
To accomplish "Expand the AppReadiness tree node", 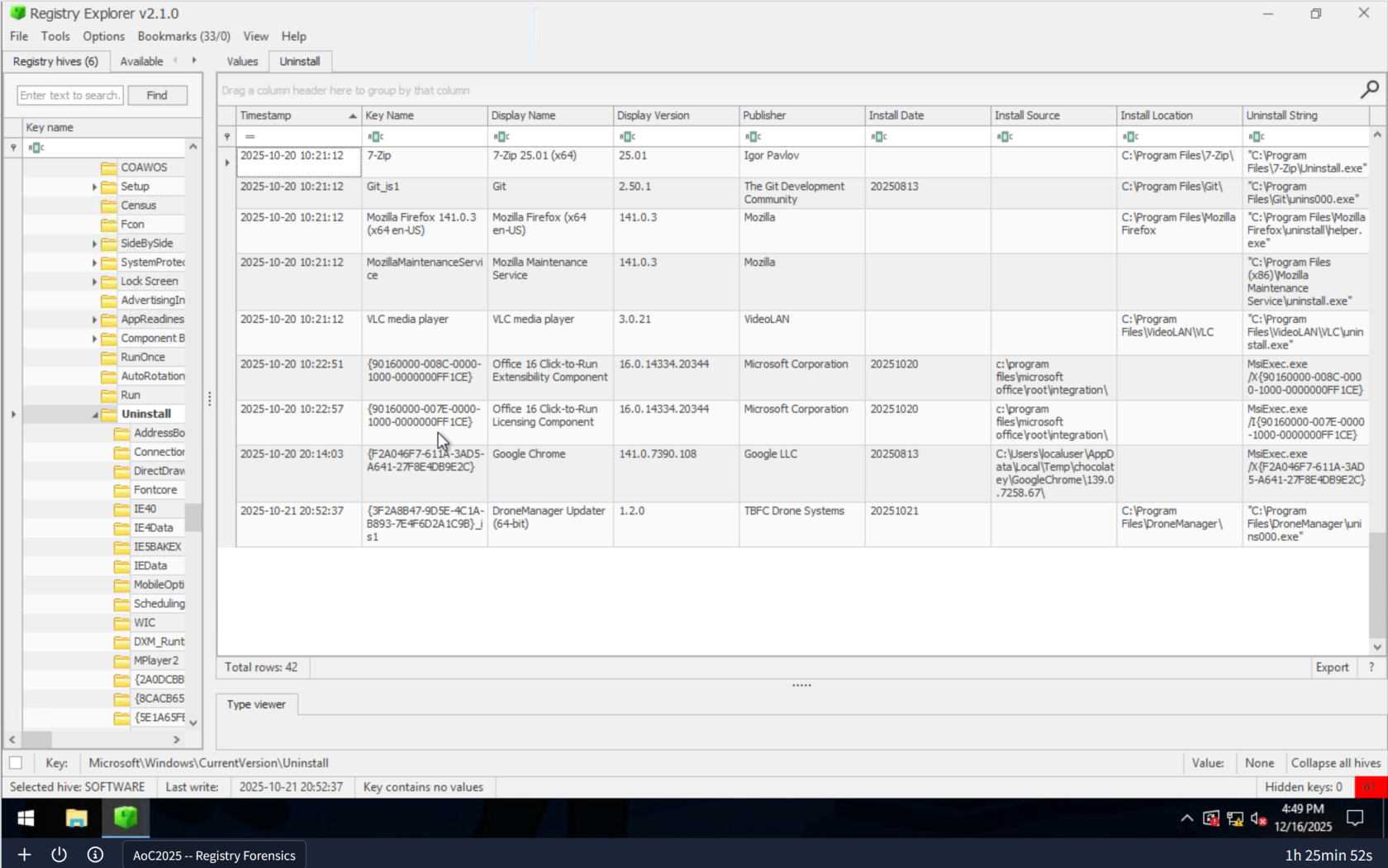I will pos(94,320).
